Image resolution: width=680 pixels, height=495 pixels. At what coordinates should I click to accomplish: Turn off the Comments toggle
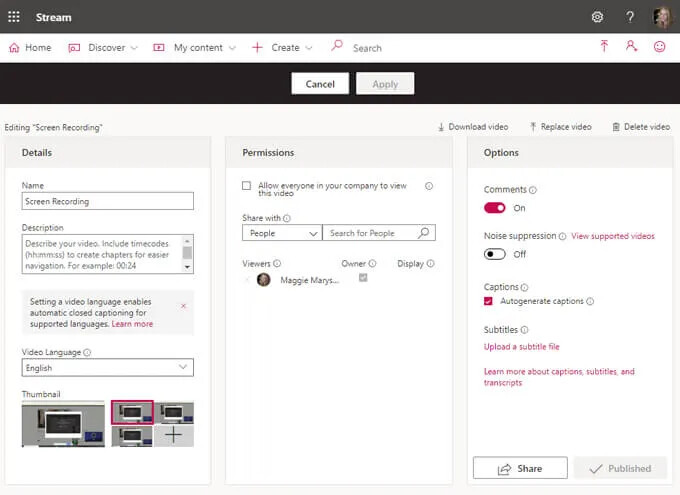coord(495,208)
